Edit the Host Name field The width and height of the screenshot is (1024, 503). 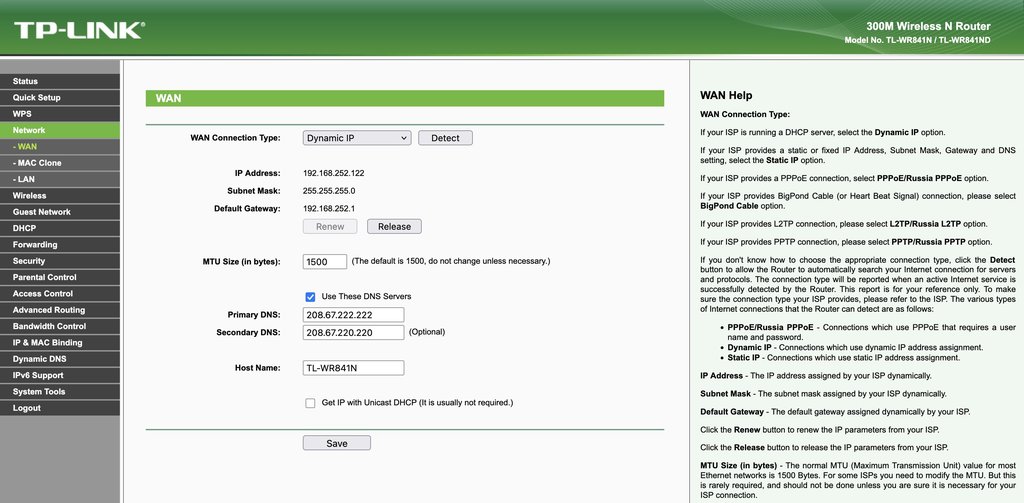point(353,368)
